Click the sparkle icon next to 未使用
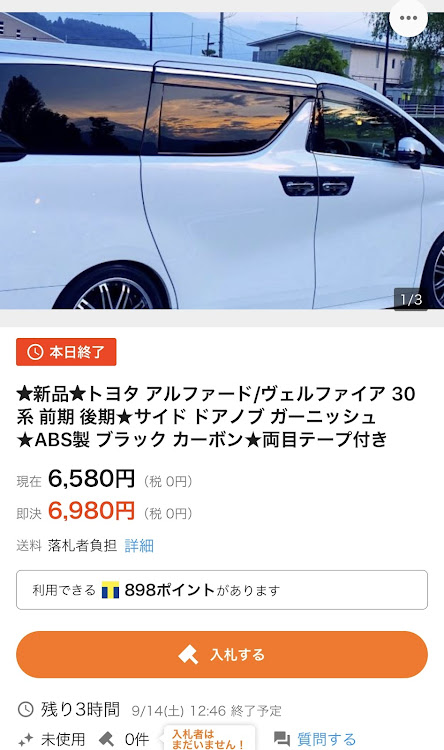This screenshot has height=750, width=444. [x=25, y=739]
